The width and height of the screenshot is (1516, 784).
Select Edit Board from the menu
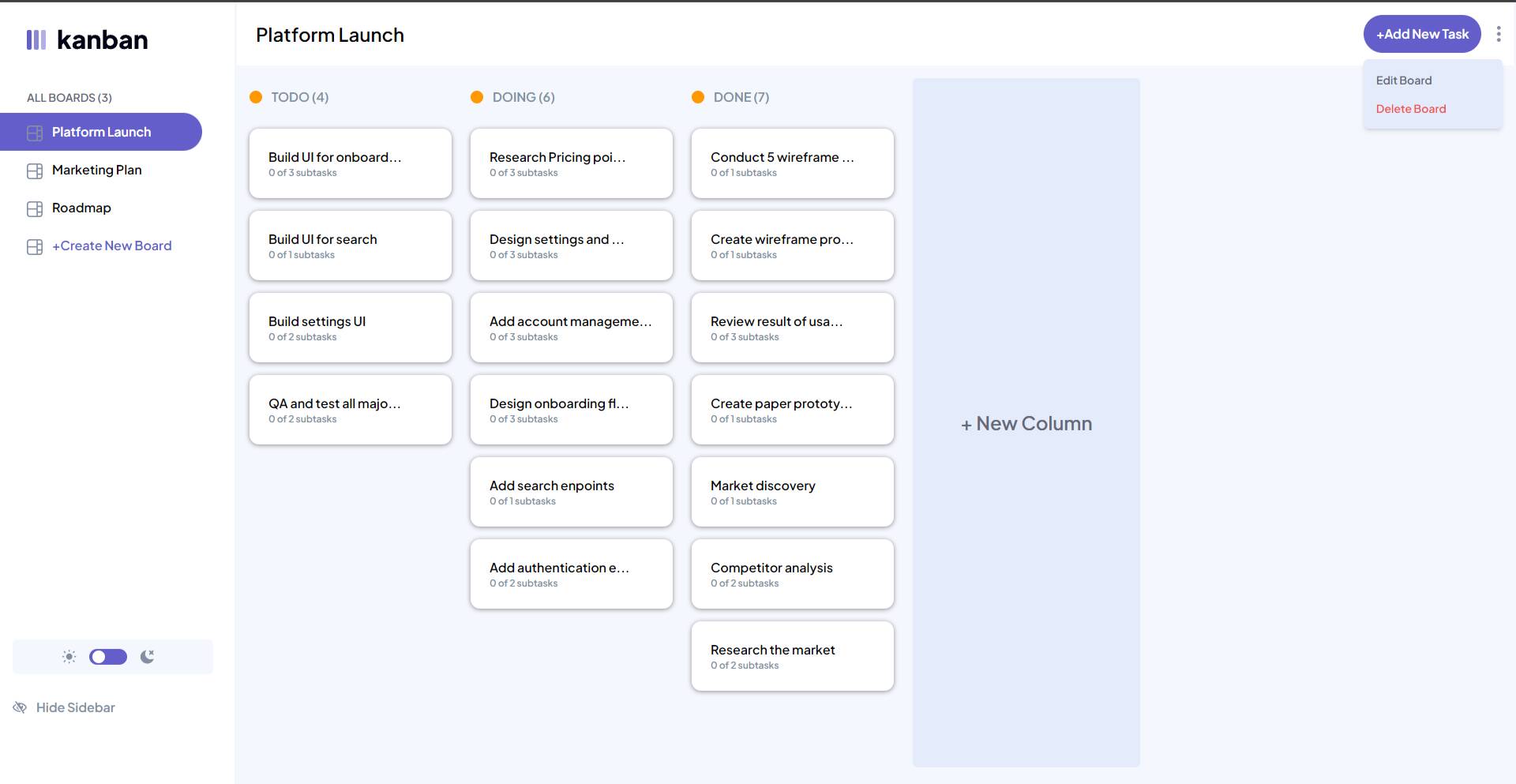(x=1404, y=81)
